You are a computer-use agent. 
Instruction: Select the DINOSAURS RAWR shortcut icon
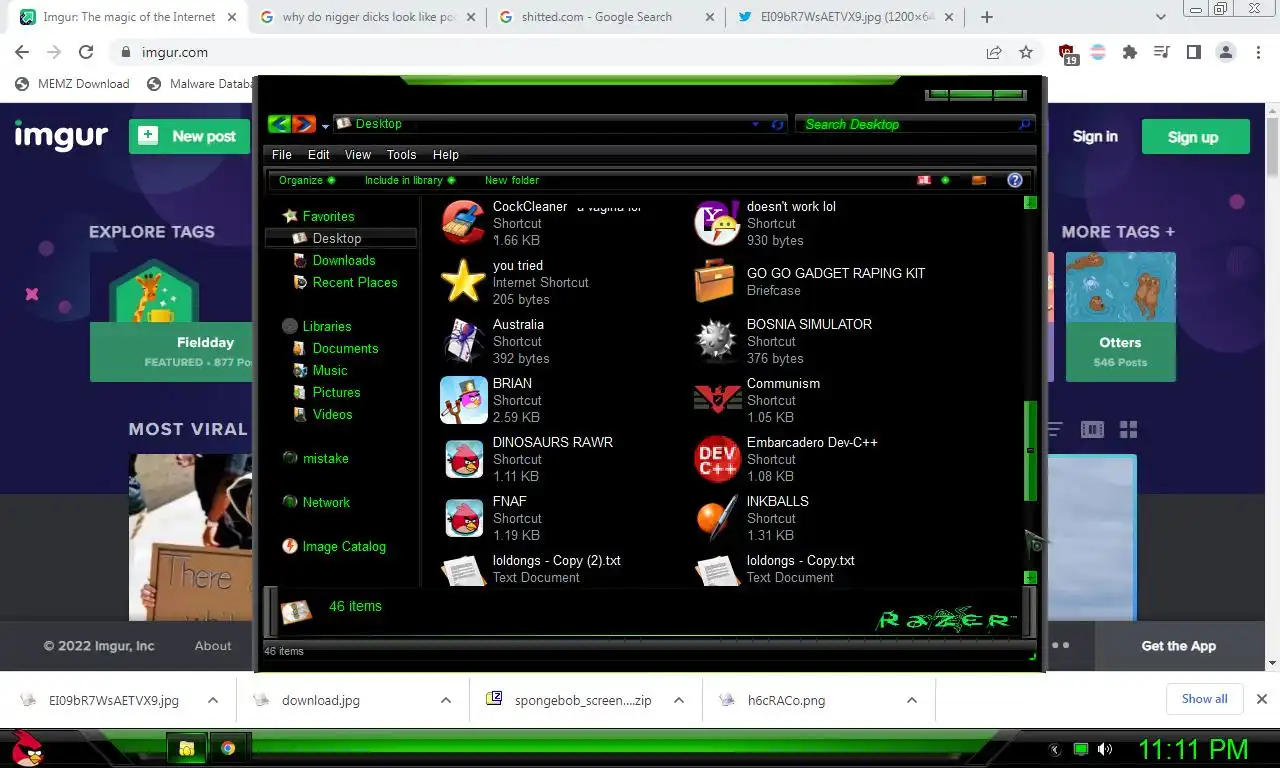click(464, 459)
